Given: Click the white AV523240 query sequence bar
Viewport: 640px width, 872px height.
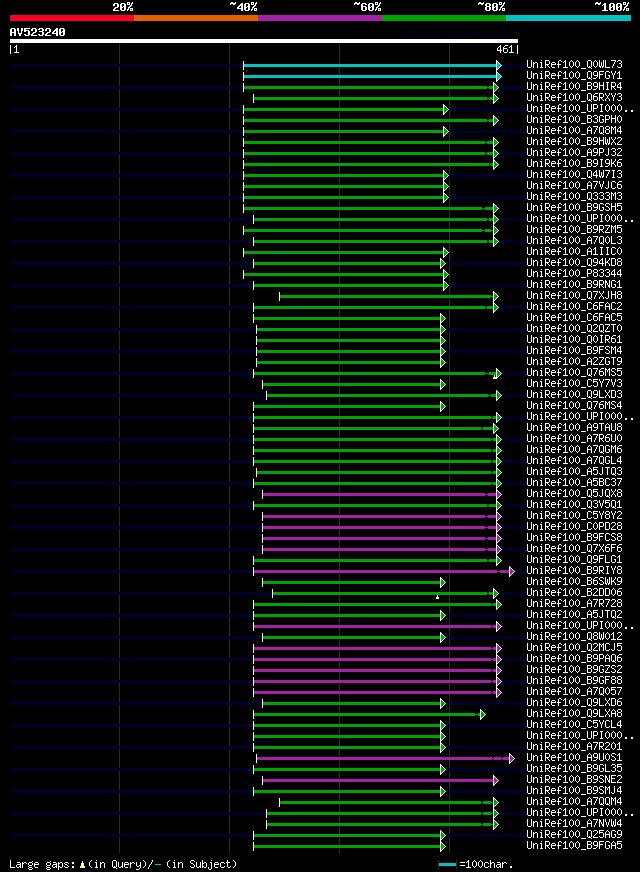Looking at the screenshot, I should (x=264, y=41).
